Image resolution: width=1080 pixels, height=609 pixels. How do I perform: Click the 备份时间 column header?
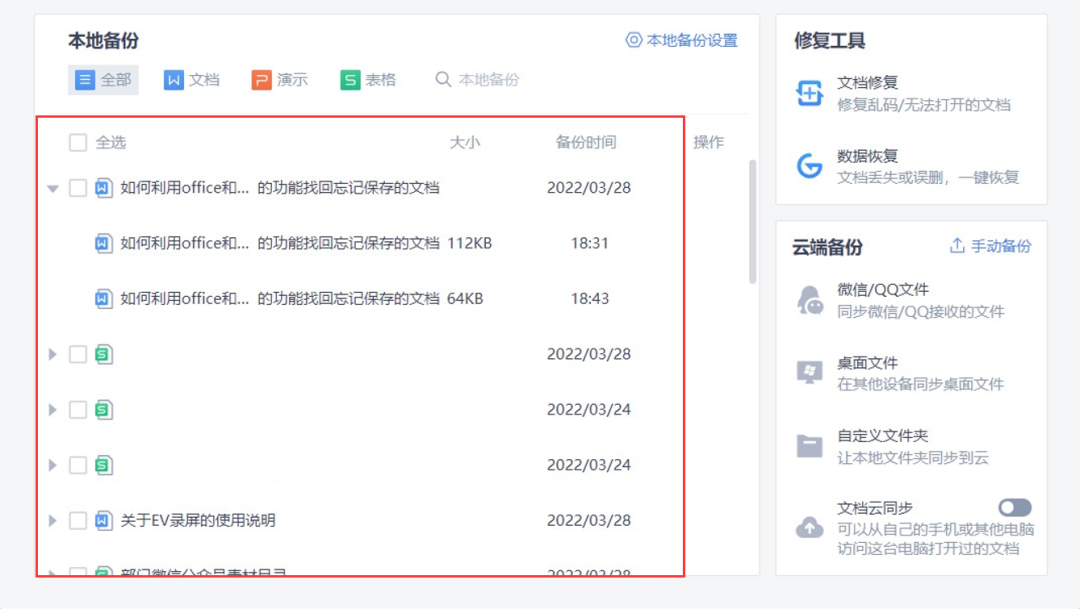pyautogui.click(x=585, y=143)
